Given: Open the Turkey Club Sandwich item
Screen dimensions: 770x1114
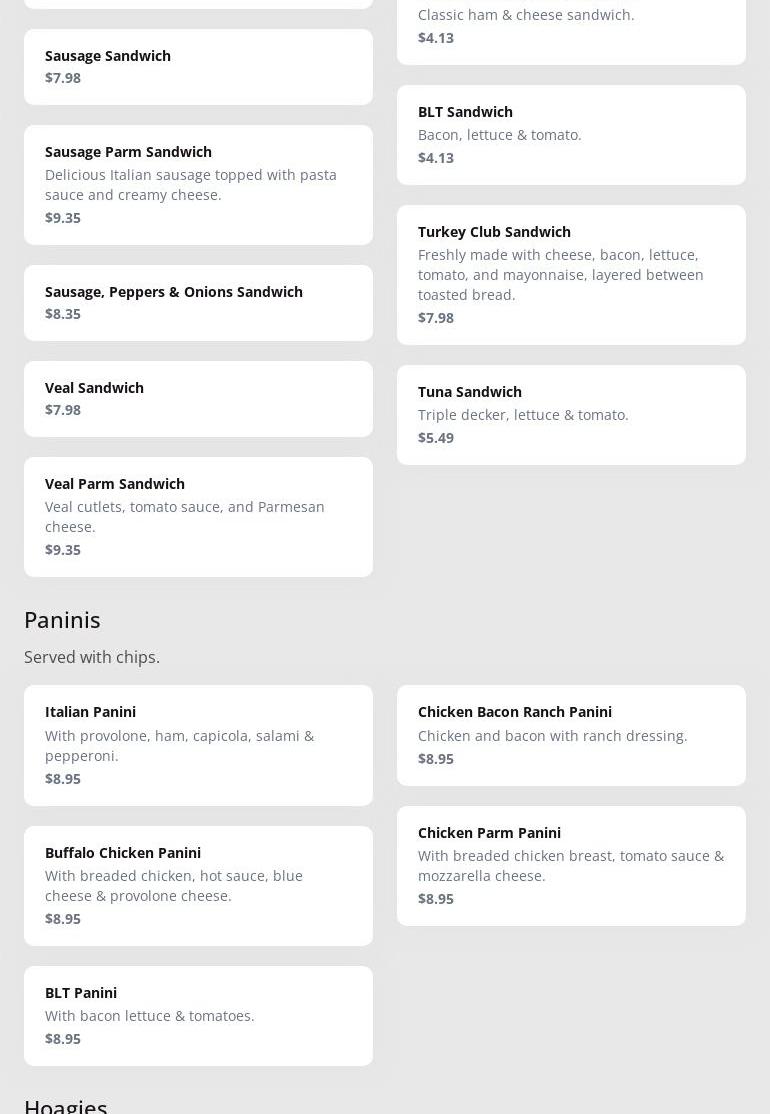Looking at the screenshot, I should coord(570,274).
